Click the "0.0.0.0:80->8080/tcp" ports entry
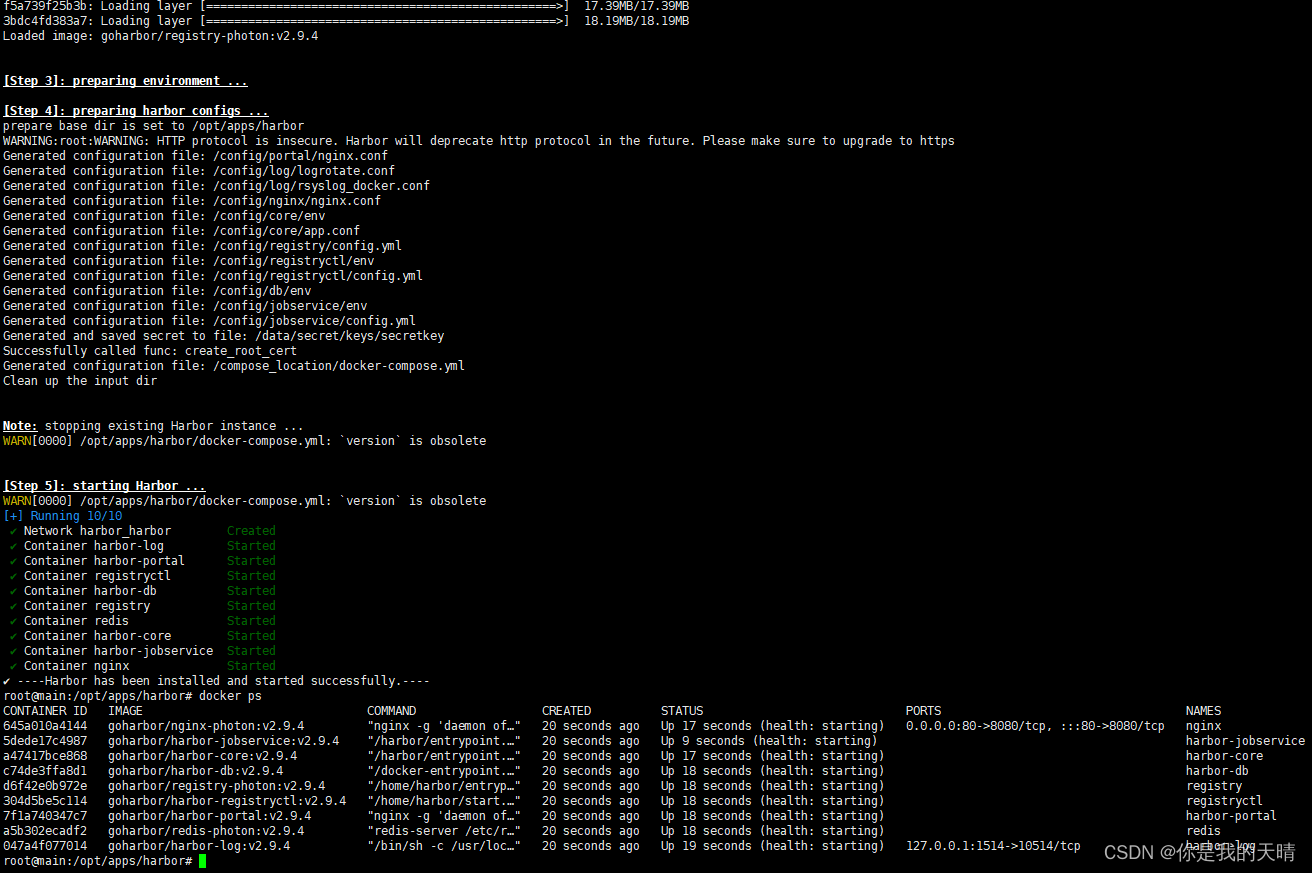This screenshot has width=1312, height=873. pyautogui.click(x=979, y=726)
